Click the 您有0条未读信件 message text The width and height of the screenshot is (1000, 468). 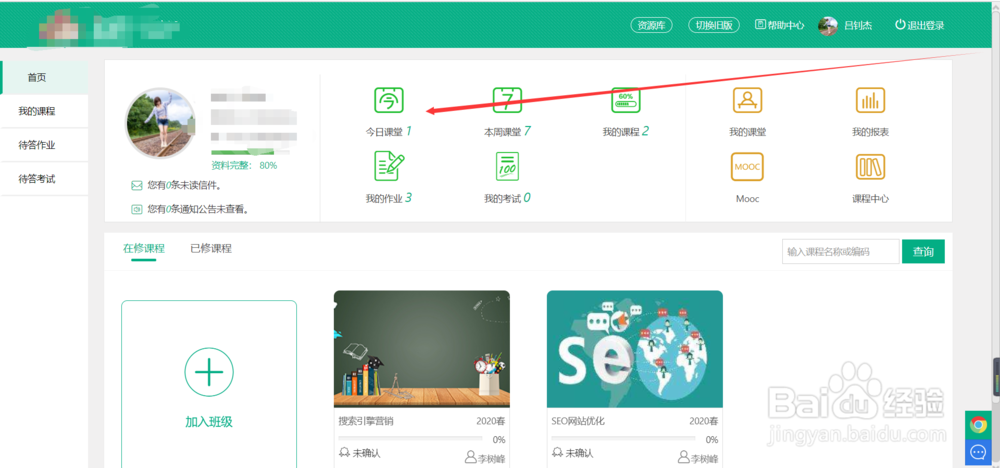(184, 186)
